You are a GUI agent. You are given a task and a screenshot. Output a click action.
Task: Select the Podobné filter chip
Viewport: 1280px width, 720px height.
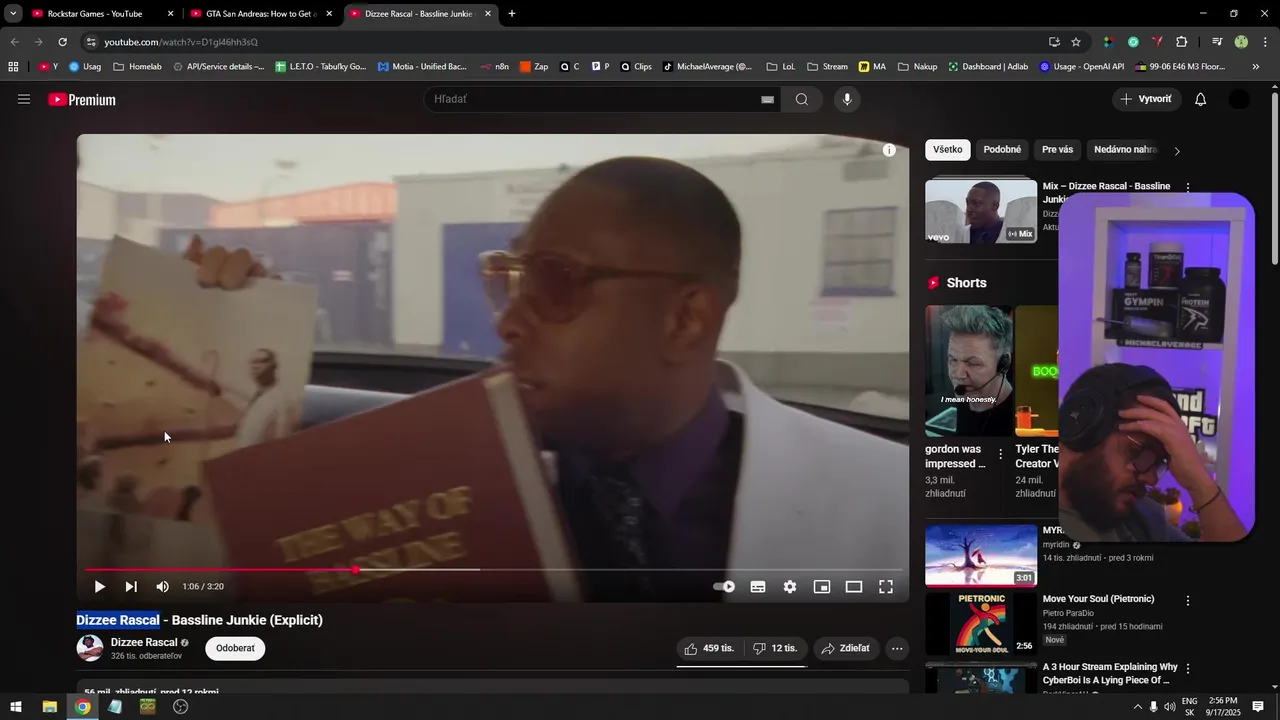(1002, 150)
